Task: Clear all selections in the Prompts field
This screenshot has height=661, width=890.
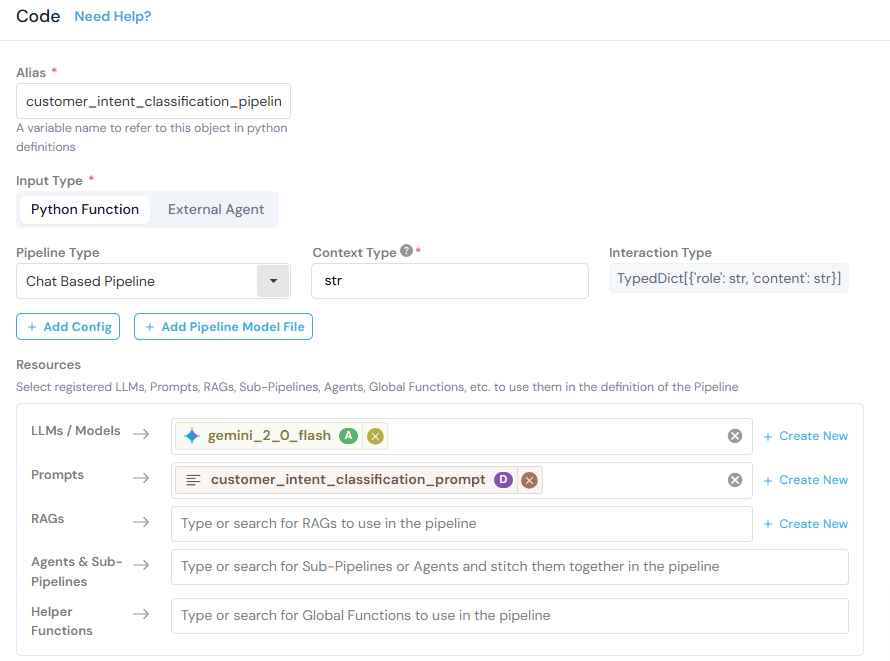Action: click(x=735, y=480)
